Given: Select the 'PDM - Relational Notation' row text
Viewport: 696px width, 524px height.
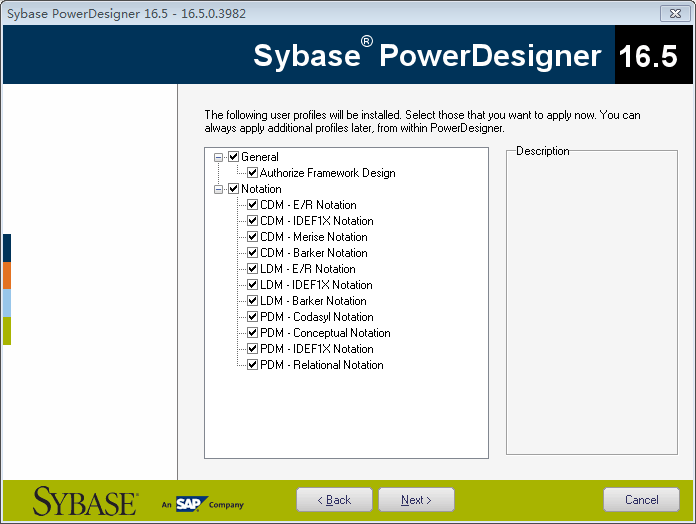Looking at the screenshot, I should [x=322, y=365].
